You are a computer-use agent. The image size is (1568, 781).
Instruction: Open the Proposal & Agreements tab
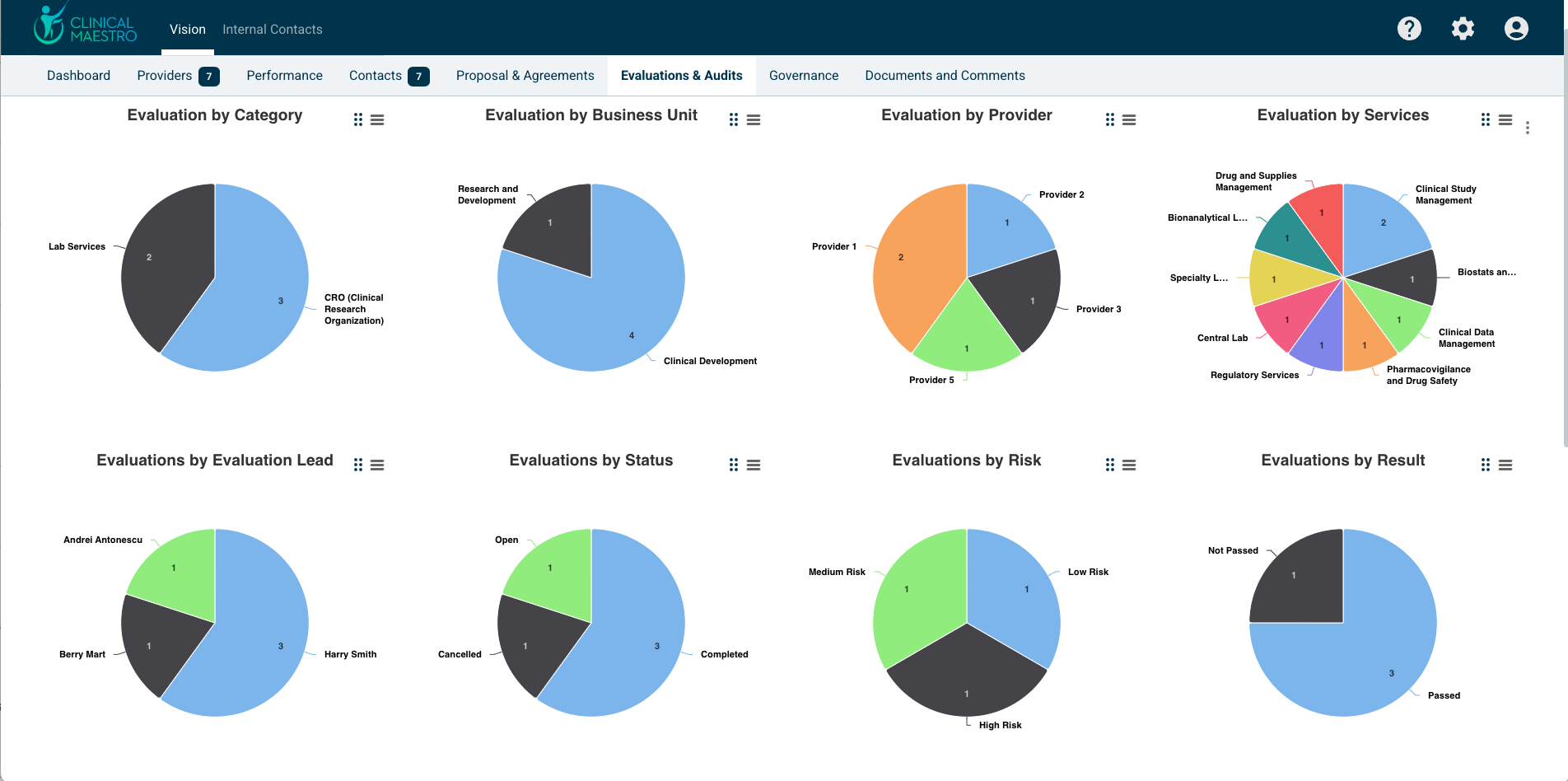[525, 76]
